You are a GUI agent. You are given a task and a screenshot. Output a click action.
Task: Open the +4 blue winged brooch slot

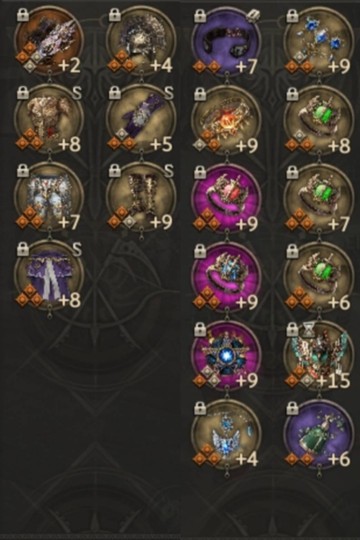[227, 433]
